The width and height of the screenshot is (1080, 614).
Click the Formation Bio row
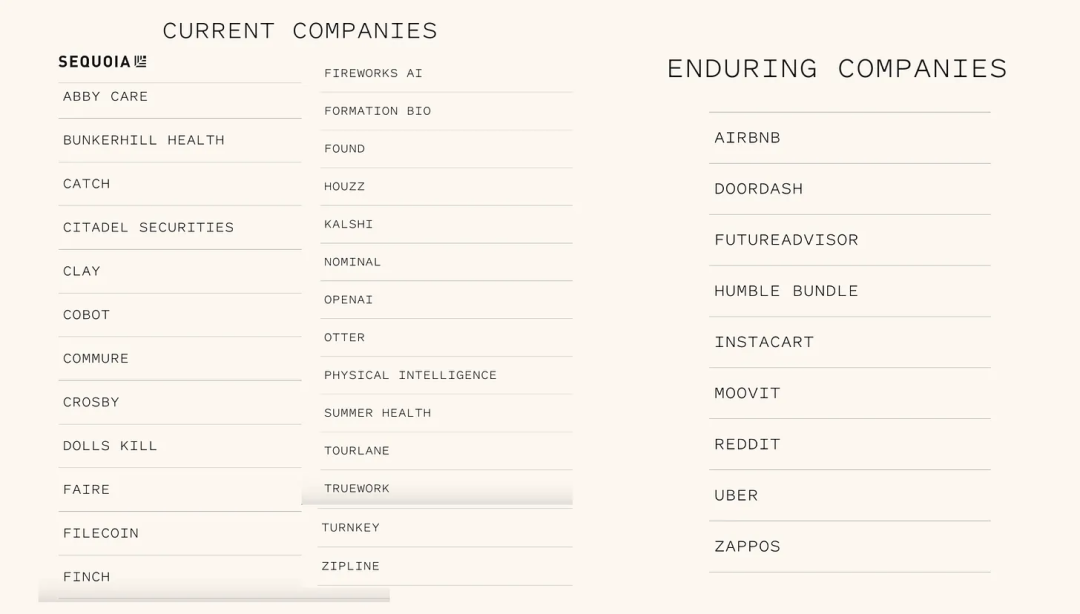pos(446,111)
